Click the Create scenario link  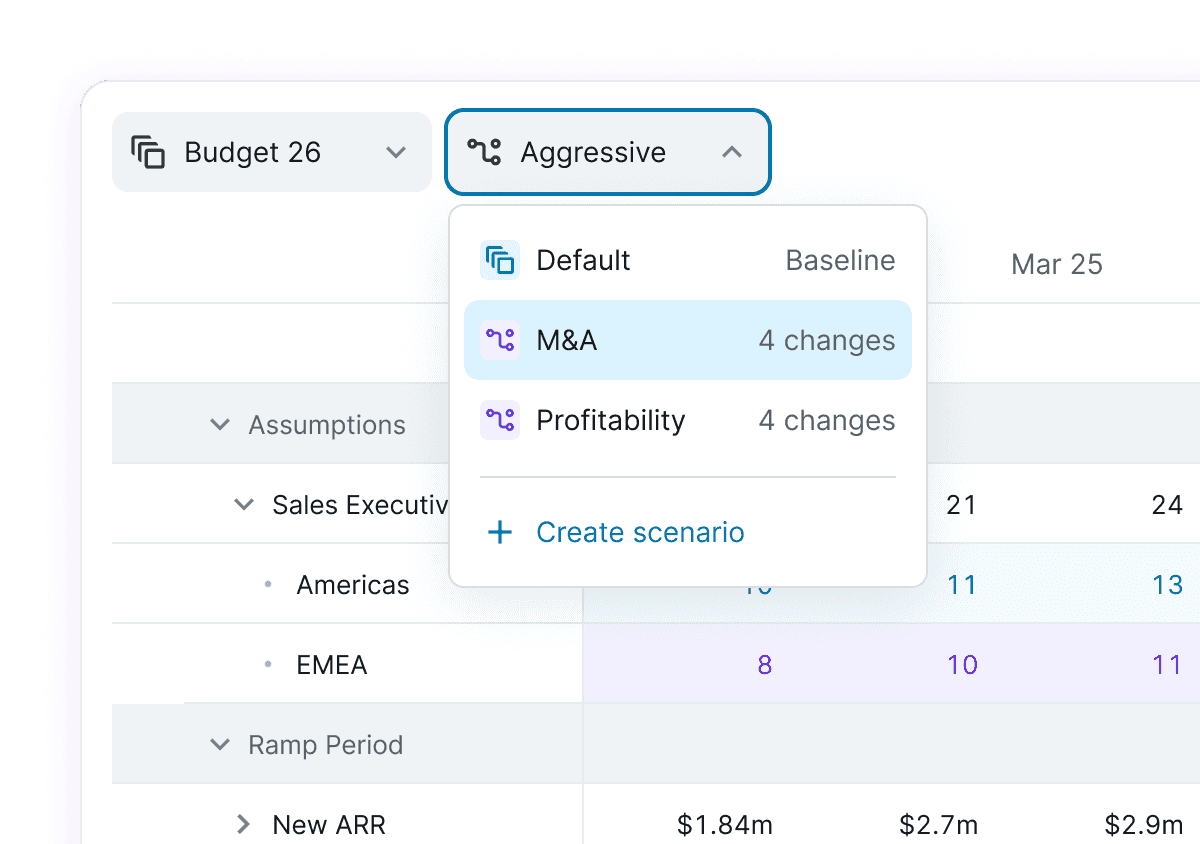(640, 532)
